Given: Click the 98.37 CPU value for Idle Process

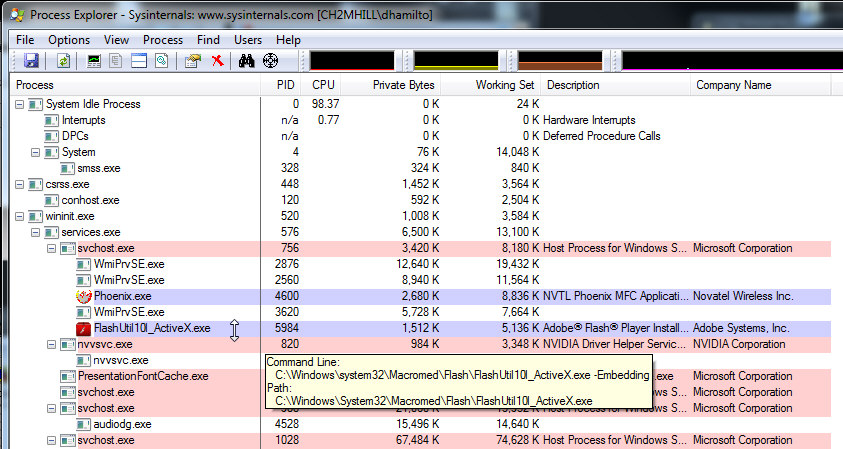Looking at the screenshot, I should click(325, 104).
